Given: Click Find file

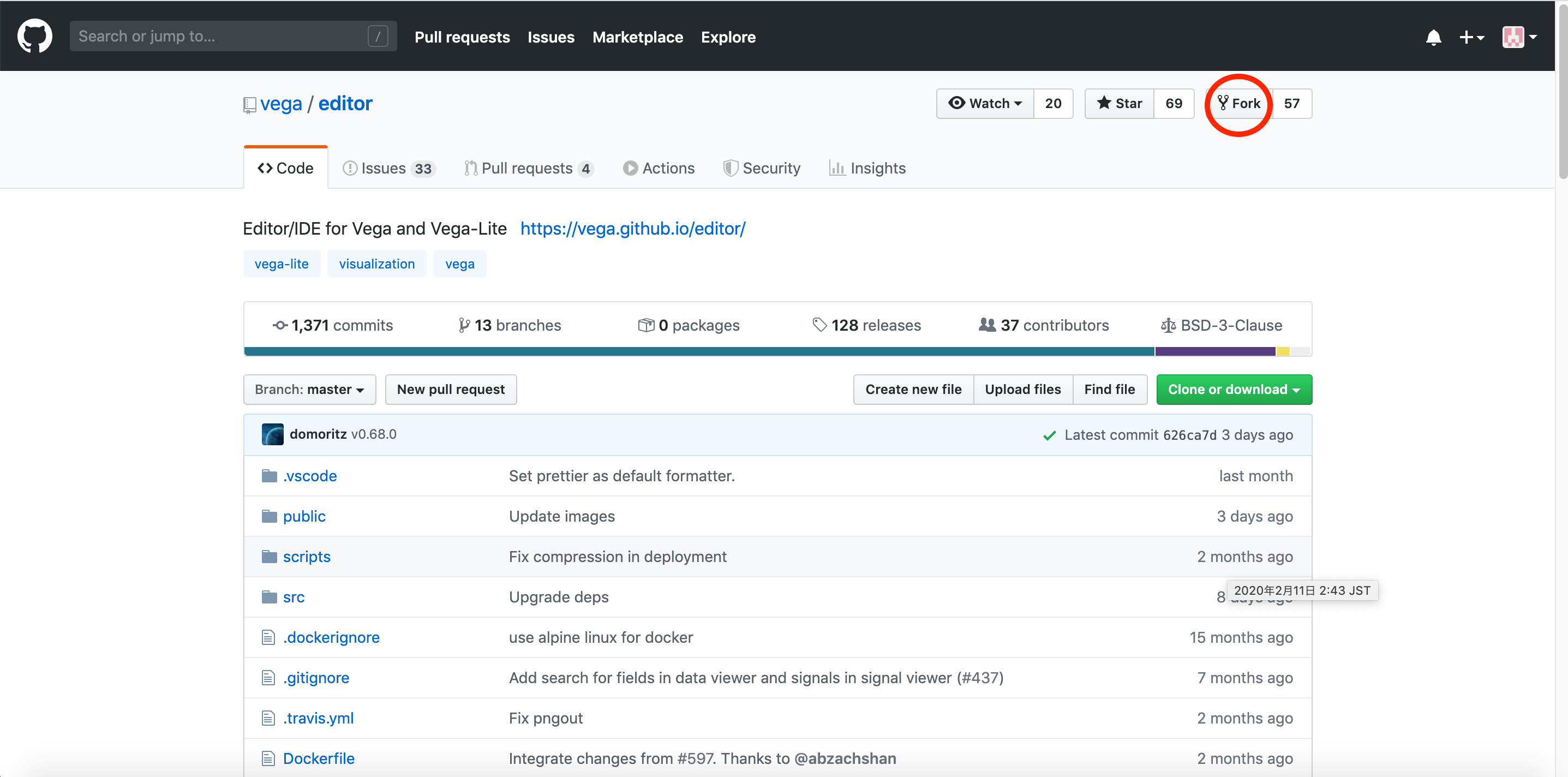Looking at the screenshot, I should click(x=1109, y=389).
